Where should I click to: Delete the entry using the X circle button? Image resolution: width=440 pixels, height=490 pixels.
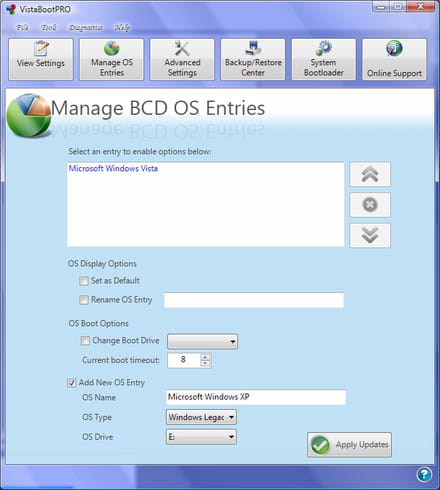[370, 205]
